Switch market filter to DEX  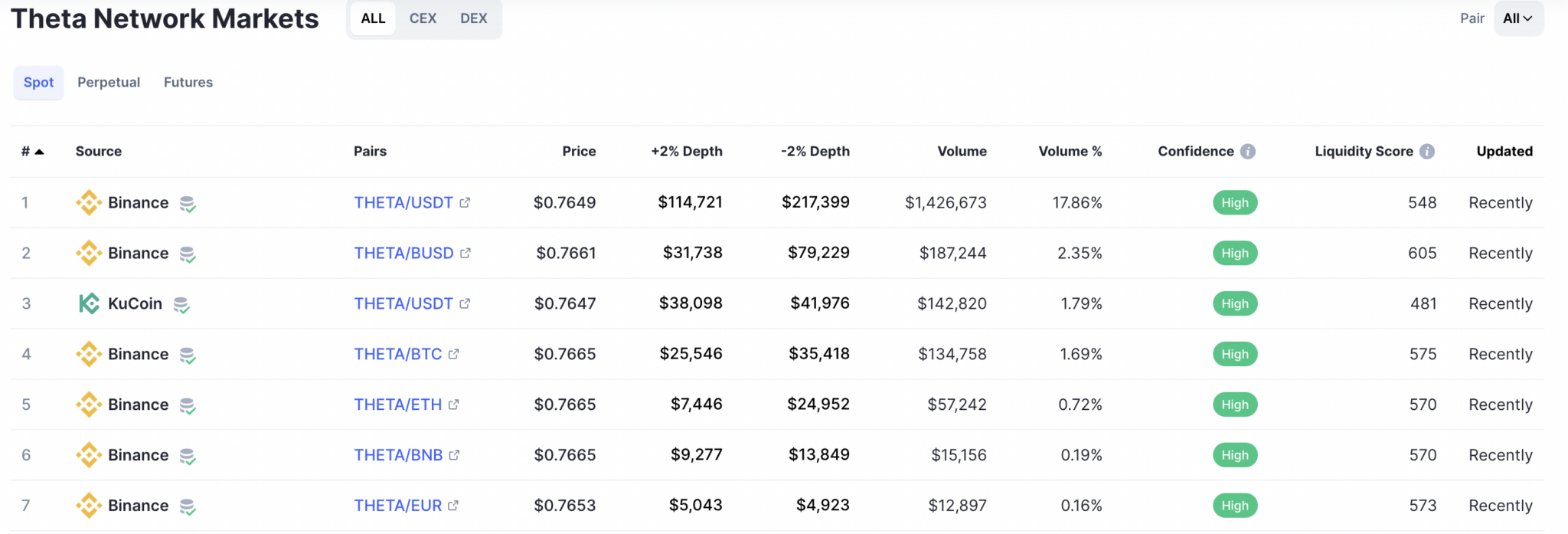[x=473, y=18]
